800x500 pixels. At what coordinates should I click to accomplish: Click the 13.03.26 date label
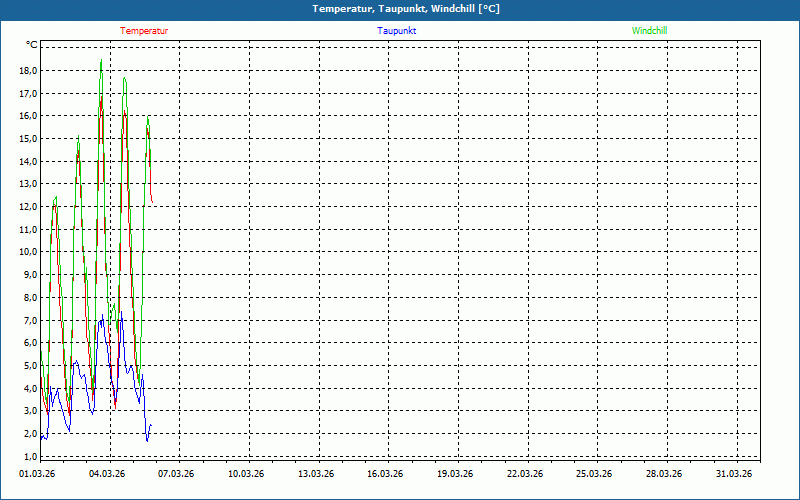[x=316, y=474]
